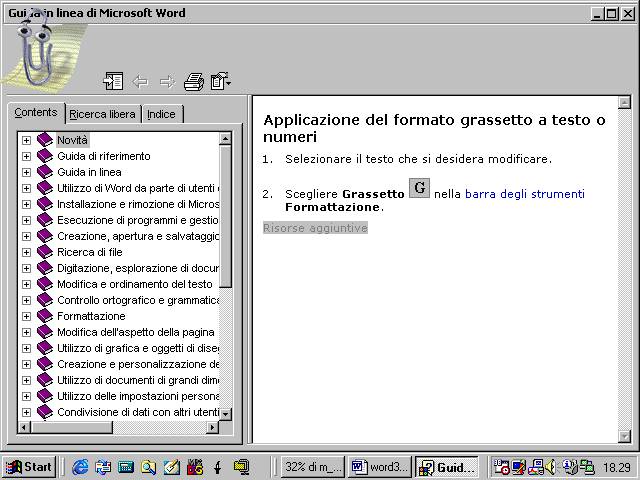Expand the Guida in linea node

[x=26, y=172]
